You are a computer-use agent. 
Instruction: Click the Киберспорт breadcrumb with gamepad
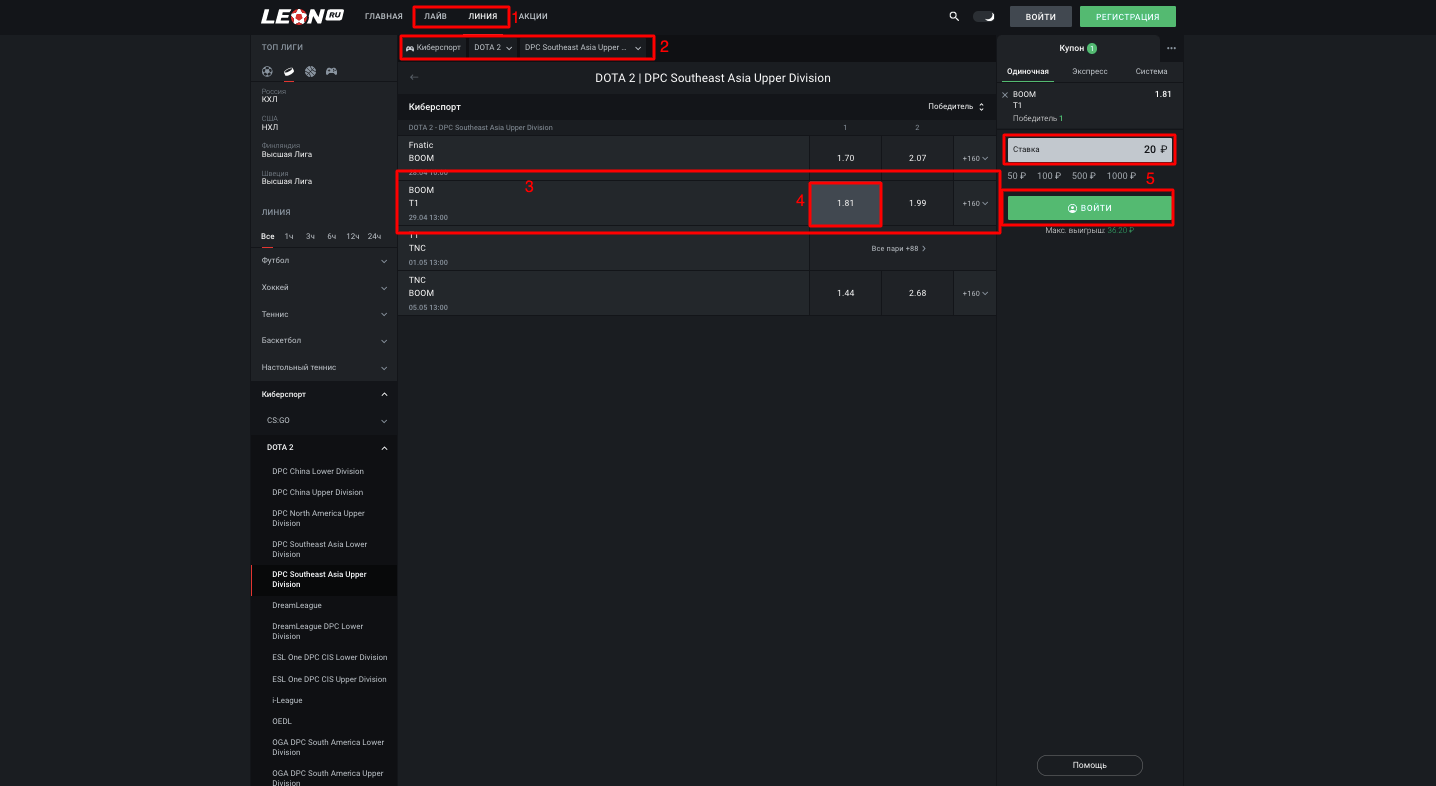point(433,47)
